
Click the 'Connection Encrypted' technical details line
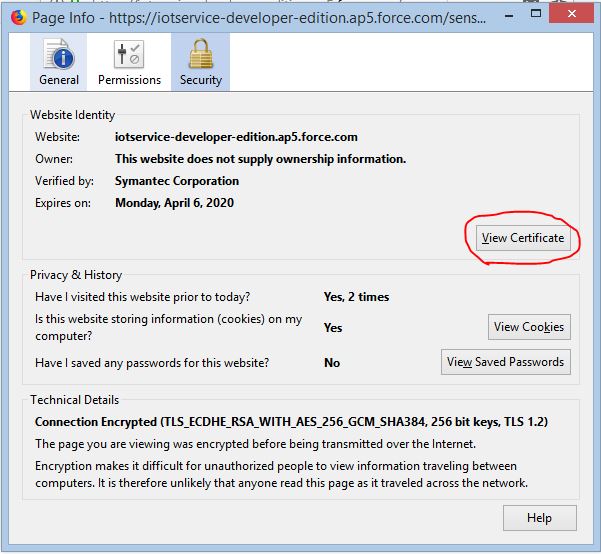[x=291, y=422]
